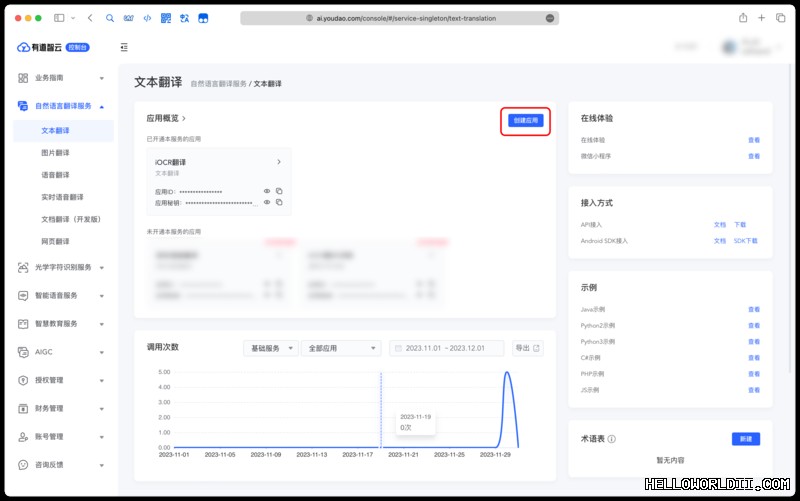Click the AIGC sidebar icon
This screenshot has width=800, height=501.
pos(23,352)
